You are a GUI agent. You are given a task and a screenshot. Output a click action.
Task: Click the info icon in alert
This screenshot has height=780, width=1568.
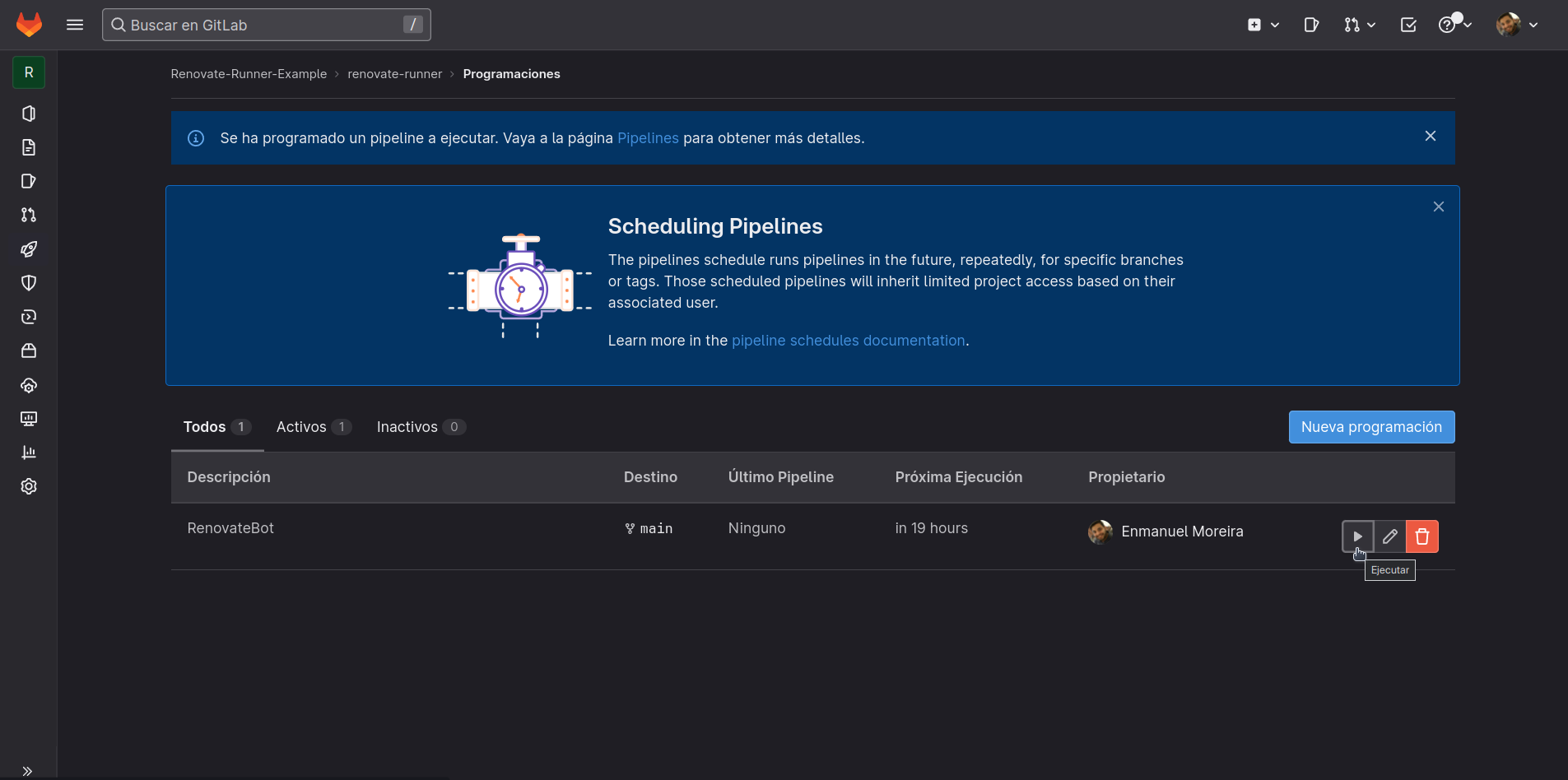[x=196, y=138]
